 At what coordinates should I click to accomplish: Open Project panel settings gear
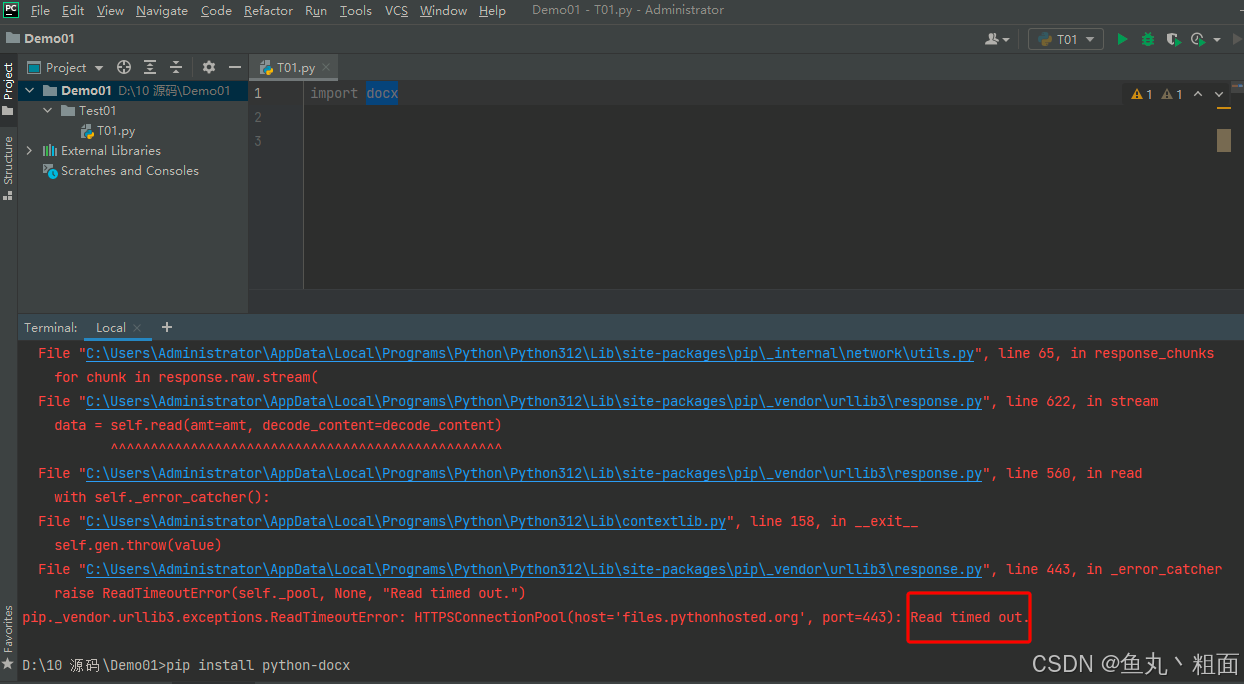point(209,67)
